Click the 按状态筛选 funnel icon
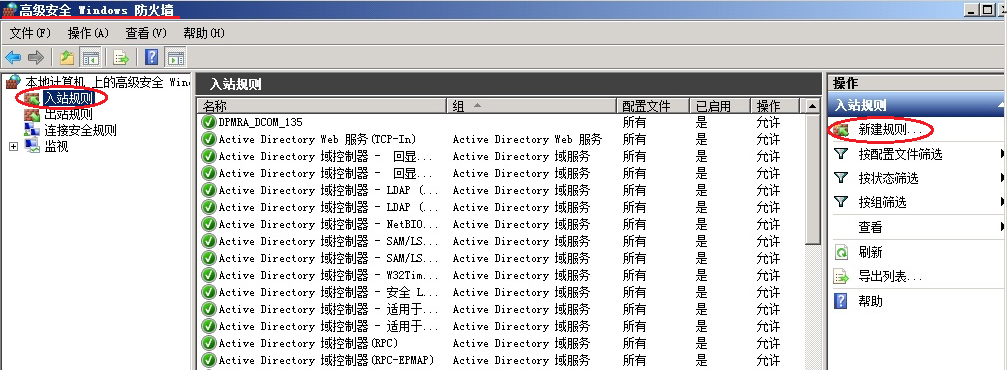This screenshot has height=370, width=1007. point(841,178)
